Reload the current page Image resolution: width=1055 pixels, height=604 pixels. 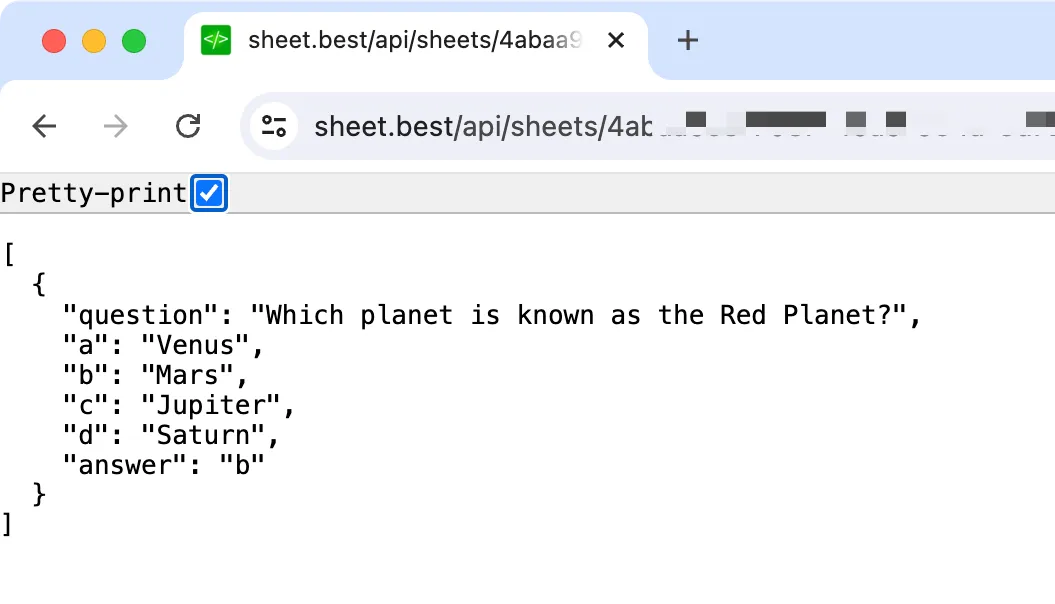[x=188, y=126]
